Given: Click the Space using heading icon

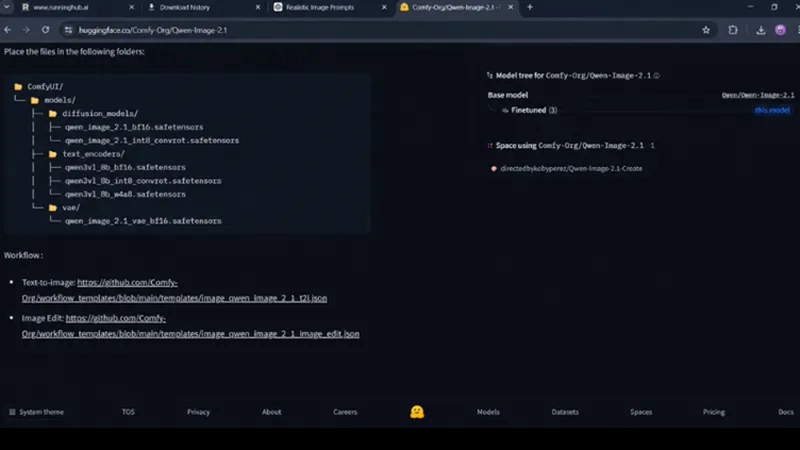Looking at the screenshot, I should (490, 145).
